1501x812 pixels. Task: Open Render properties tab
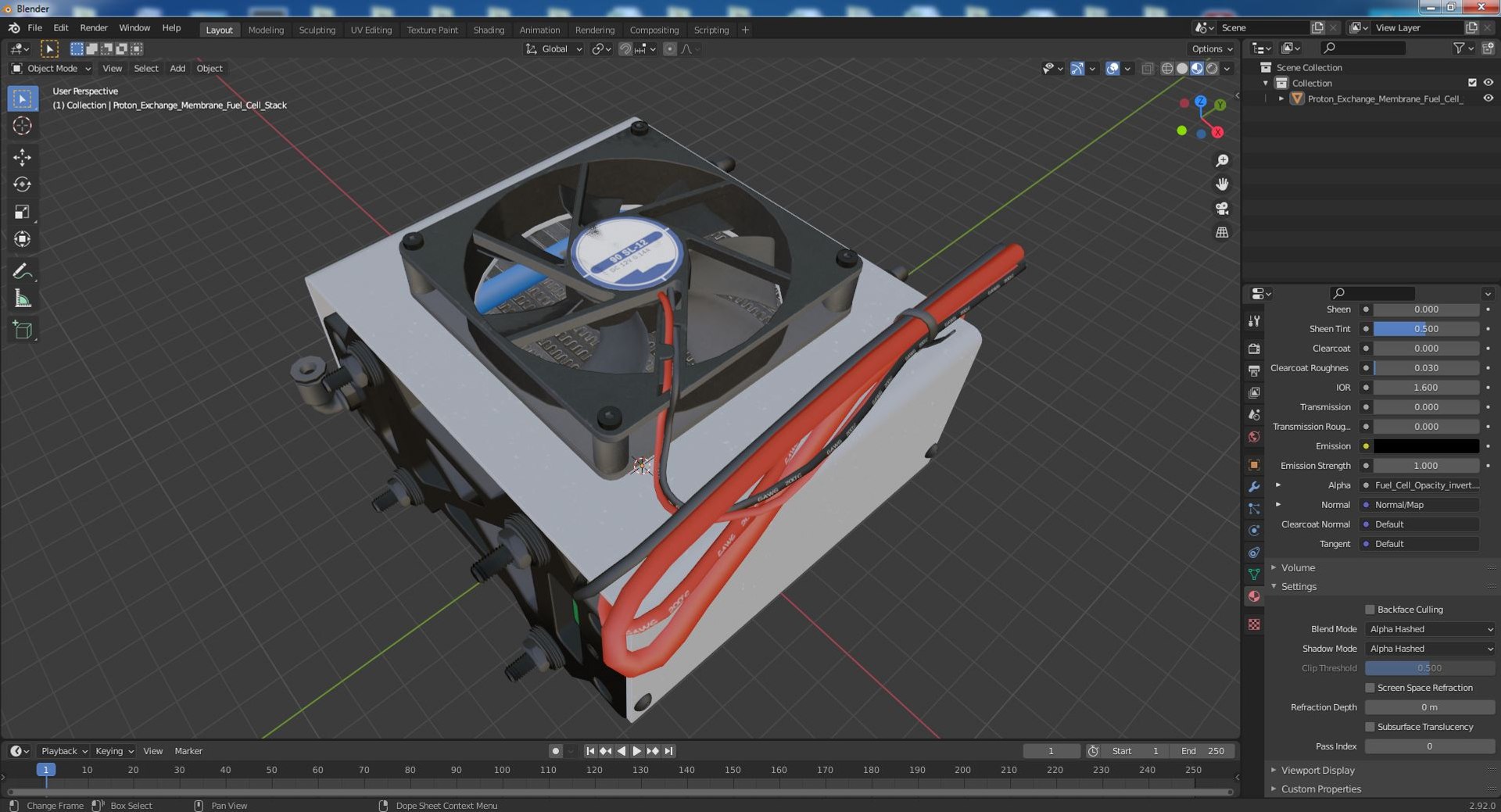coord(1254,349)
